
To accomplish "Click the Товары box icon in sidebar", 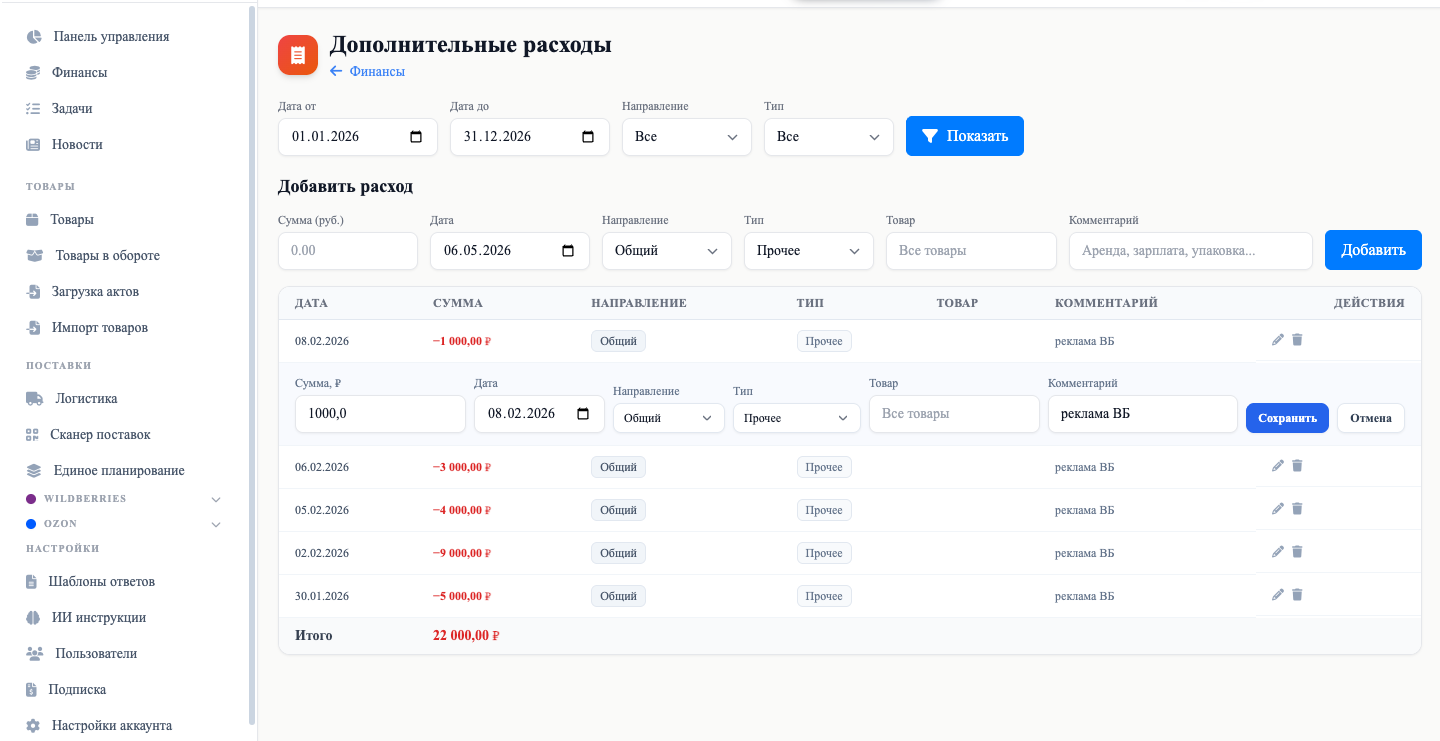I will click(32, 220).
